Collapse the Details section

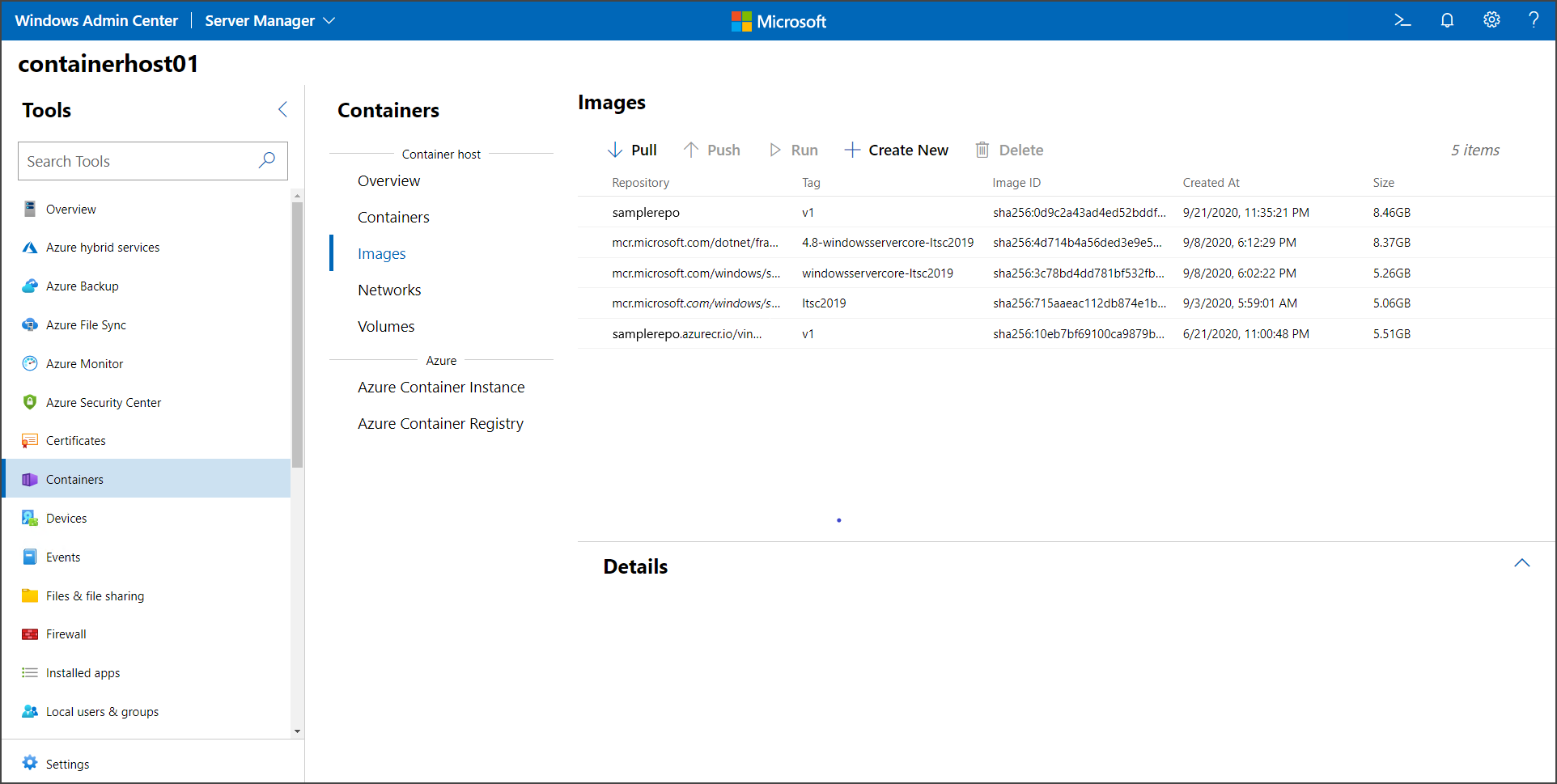coord(1522,562)
